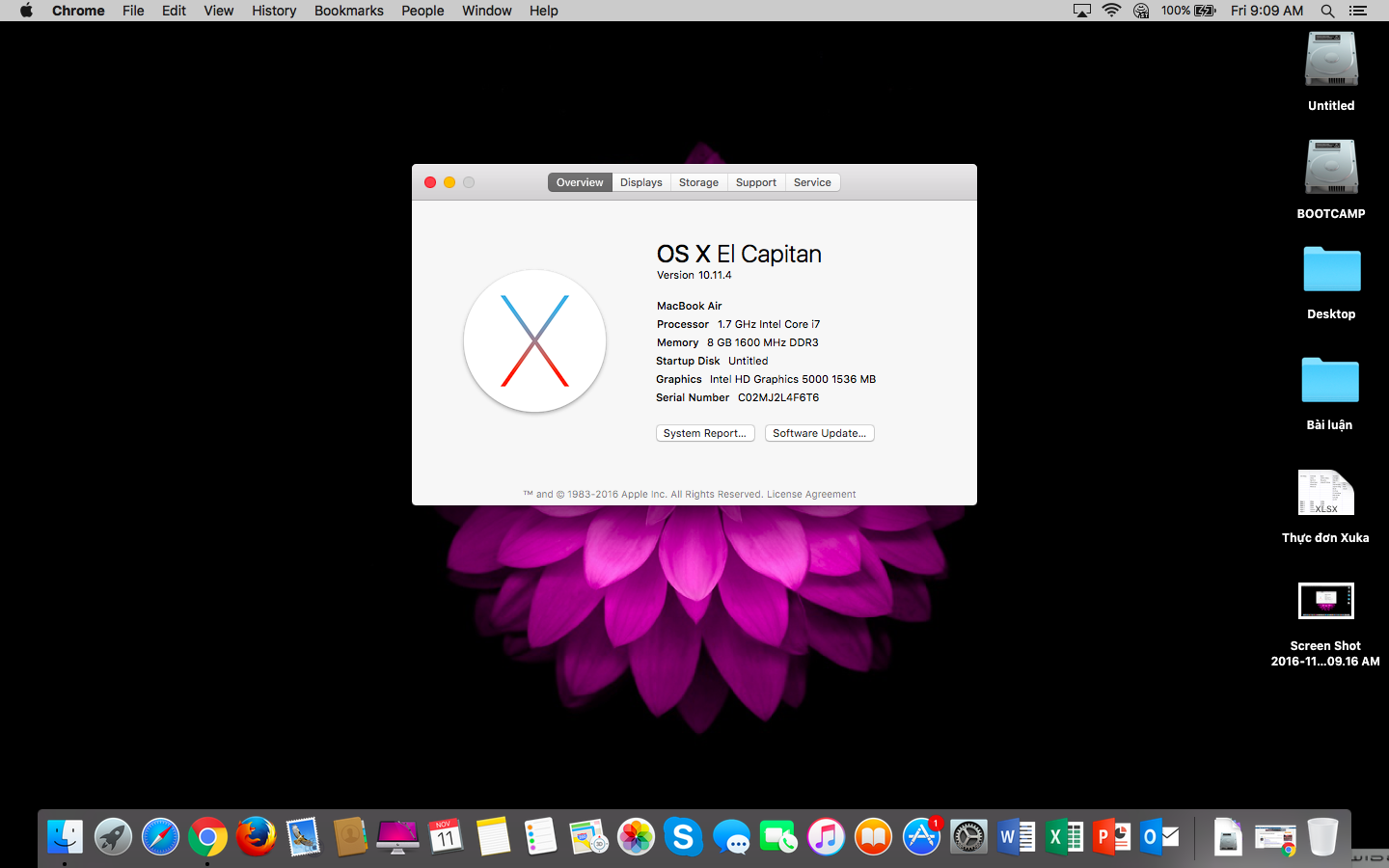
Task: Open iBooks from the Dock
Action: [873, 836]
